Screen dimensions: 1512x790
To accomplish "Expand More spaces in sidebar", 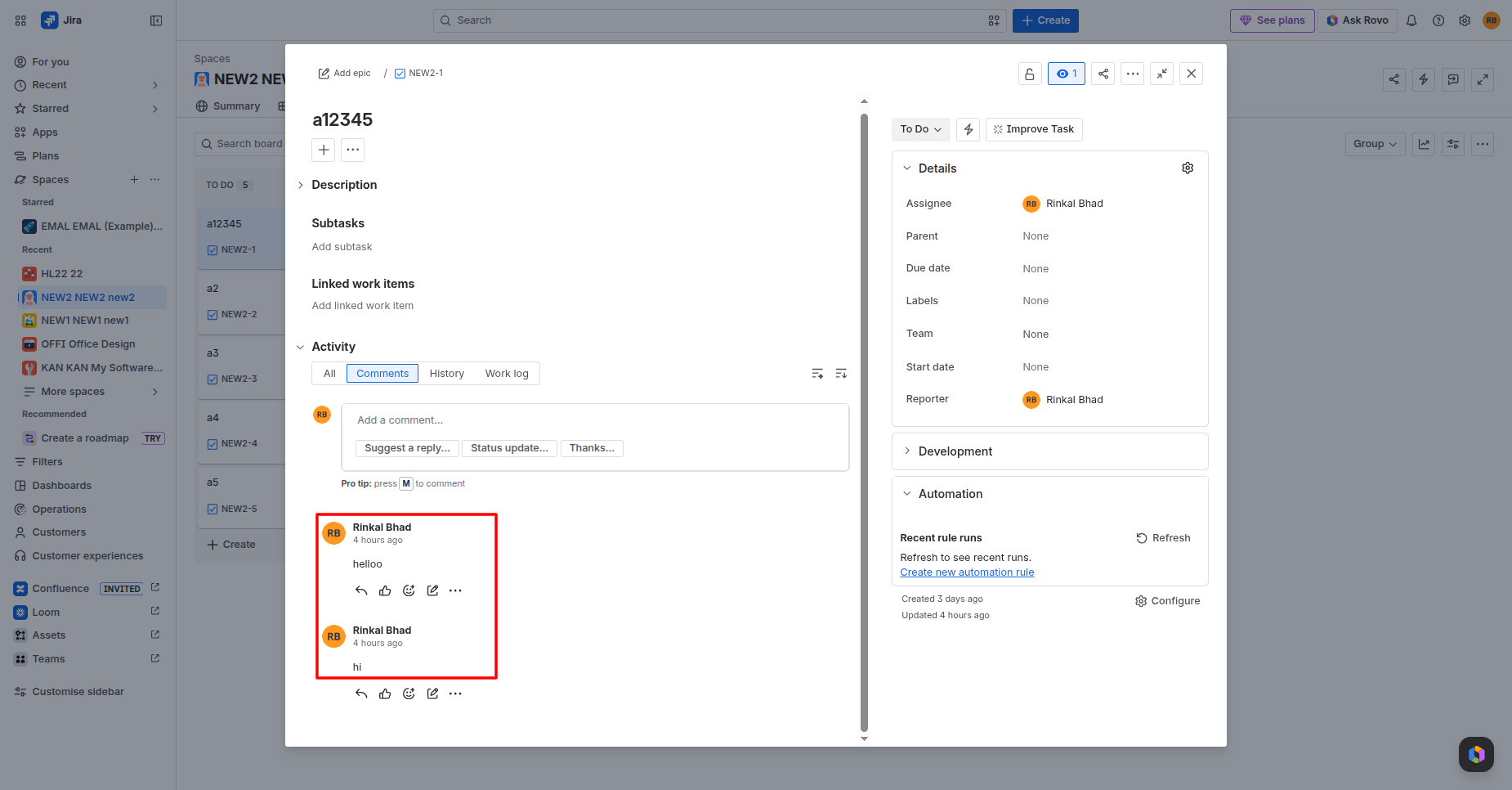I will coord(155,392).
